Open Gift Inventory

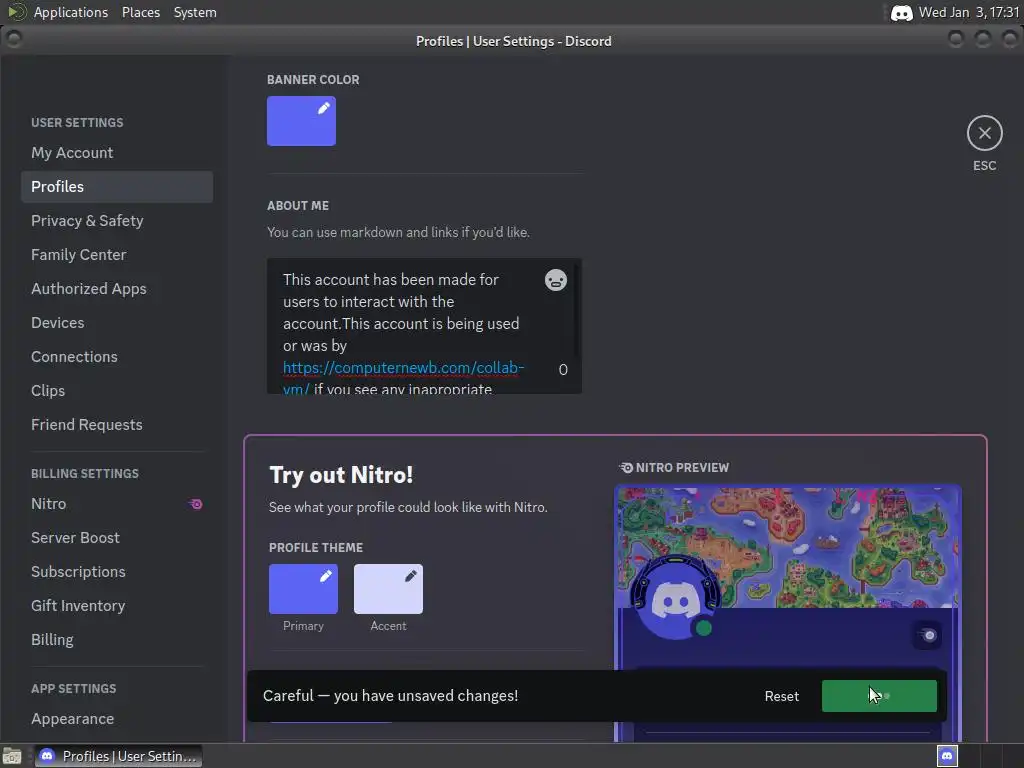[117, 605]
